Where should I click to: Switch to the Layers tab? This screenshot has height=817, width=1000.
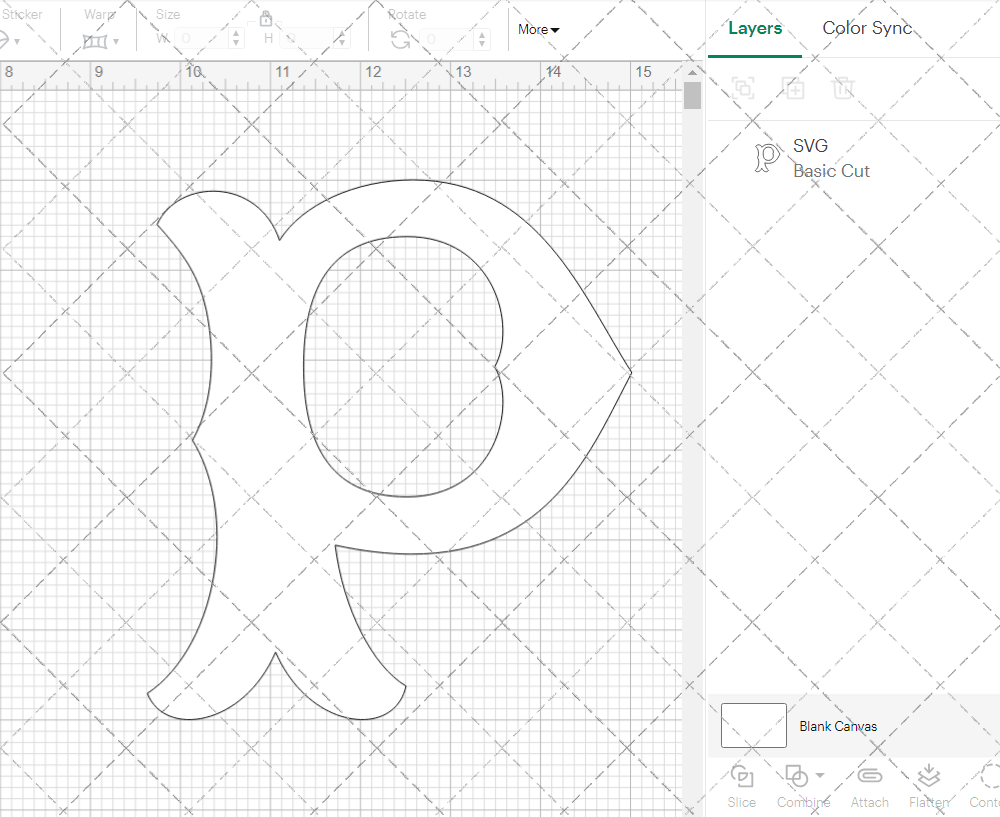(755, 28)
